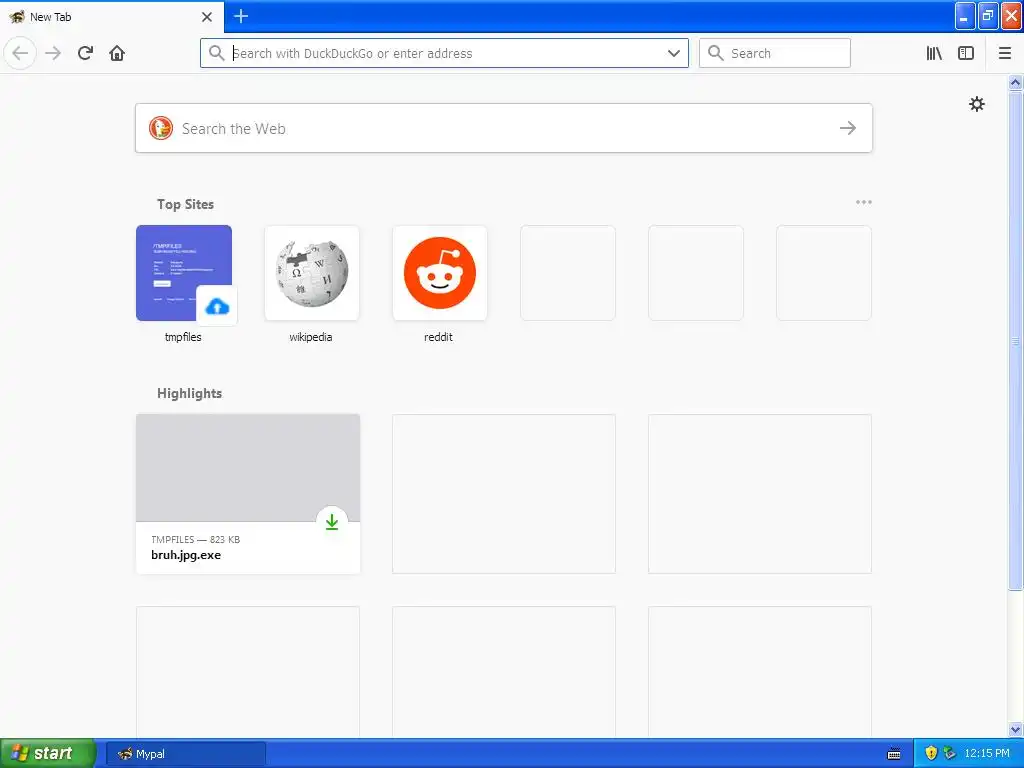Click the forward navigation arrow
This screenshot has width=1024, height=768.
click(53, 53)
